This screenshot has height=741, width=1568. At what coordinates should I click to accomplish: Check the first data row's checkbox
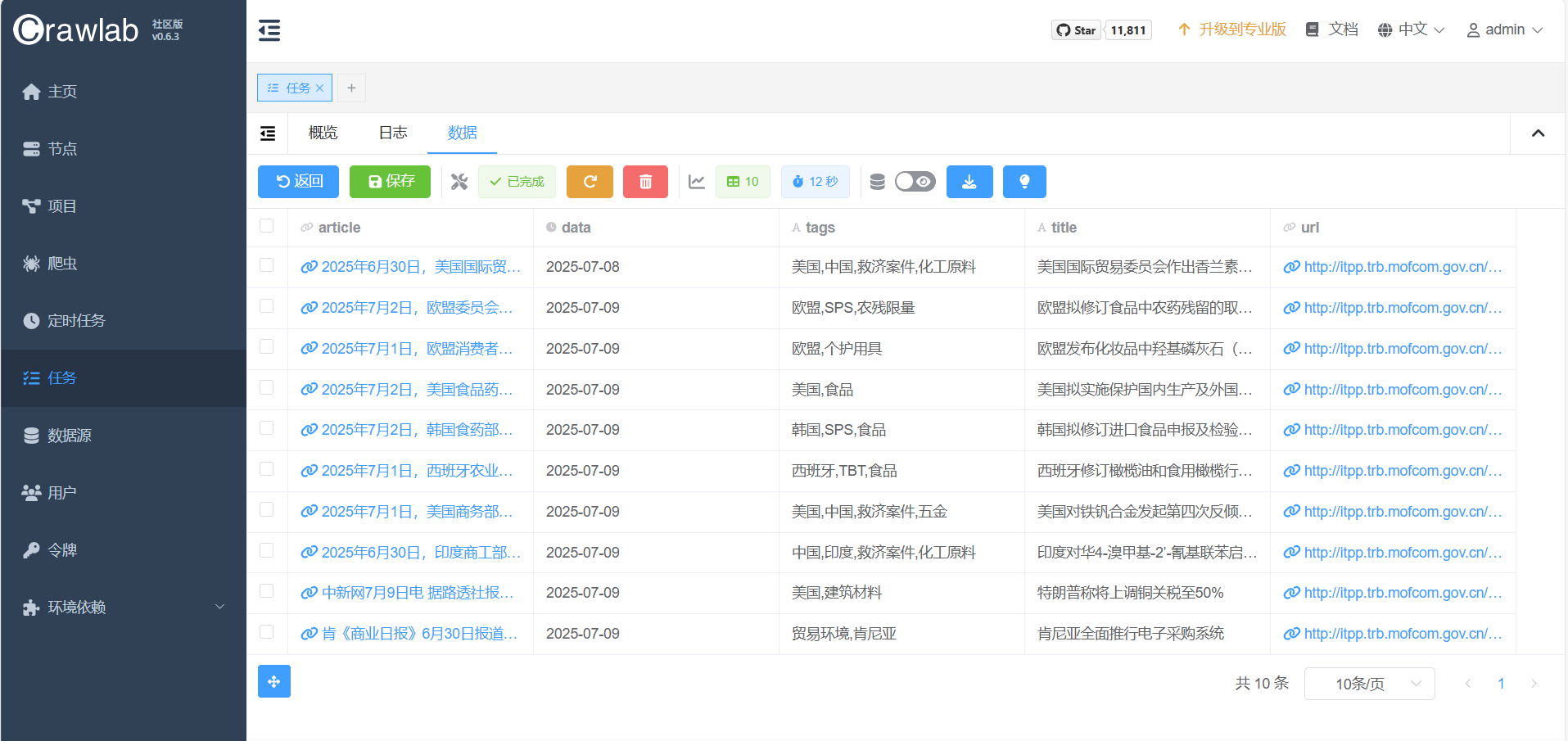coord(266,266)
